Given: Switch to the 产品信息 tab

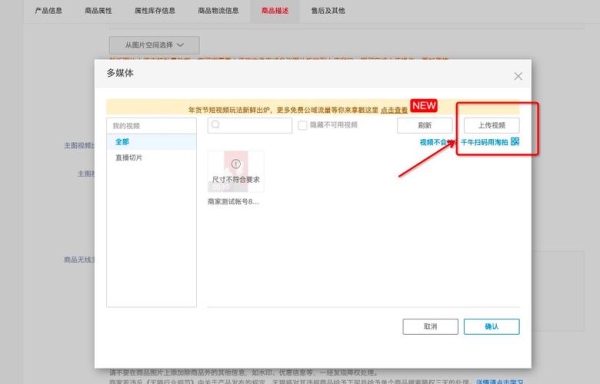Looking at the screenshot, I should pyautogui.click(x=48, y=11).
